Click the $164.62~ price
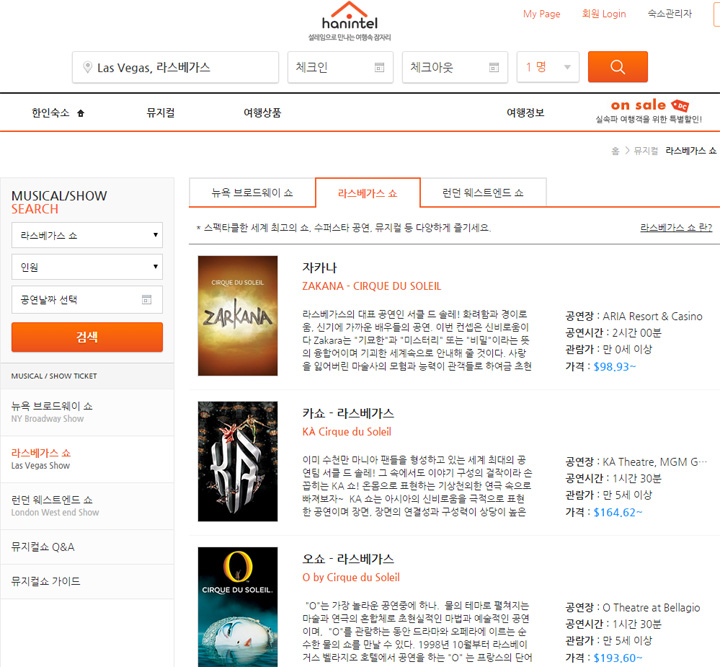The image size is (720, 667). click(618, 512)
